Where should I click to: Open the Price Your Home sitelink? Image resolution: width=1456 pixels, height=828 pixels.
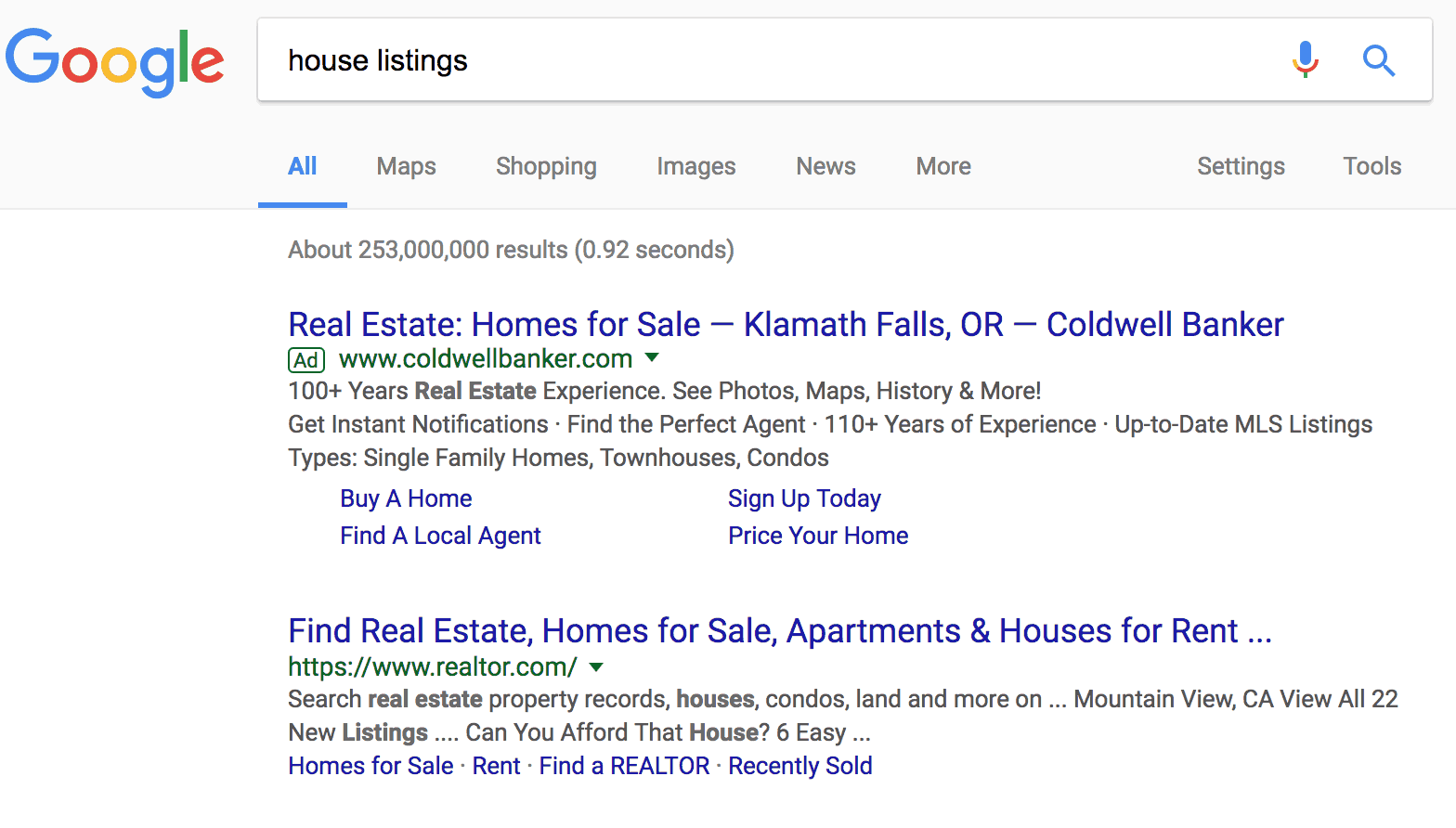pyautogui.click(x=818, y=536)
